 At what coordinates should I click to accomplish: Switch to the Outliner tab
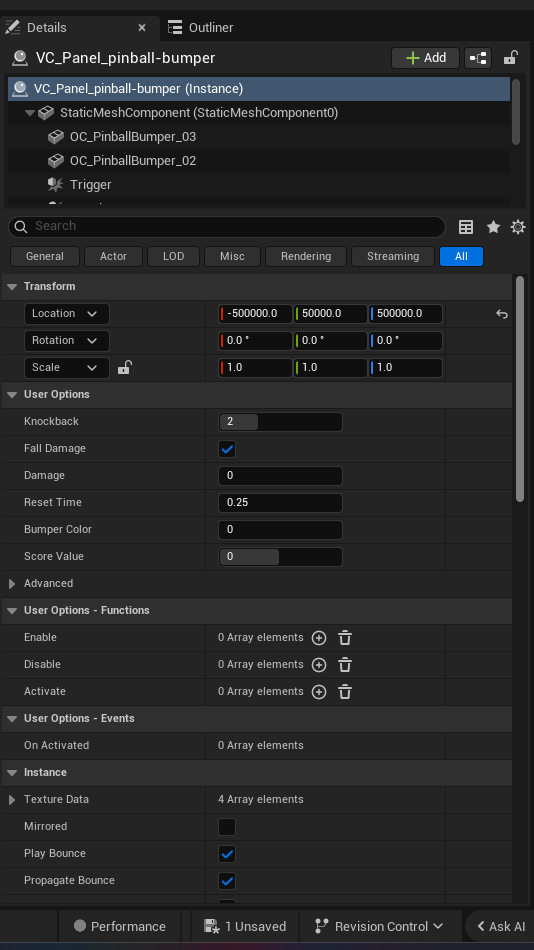pos(201,27)
